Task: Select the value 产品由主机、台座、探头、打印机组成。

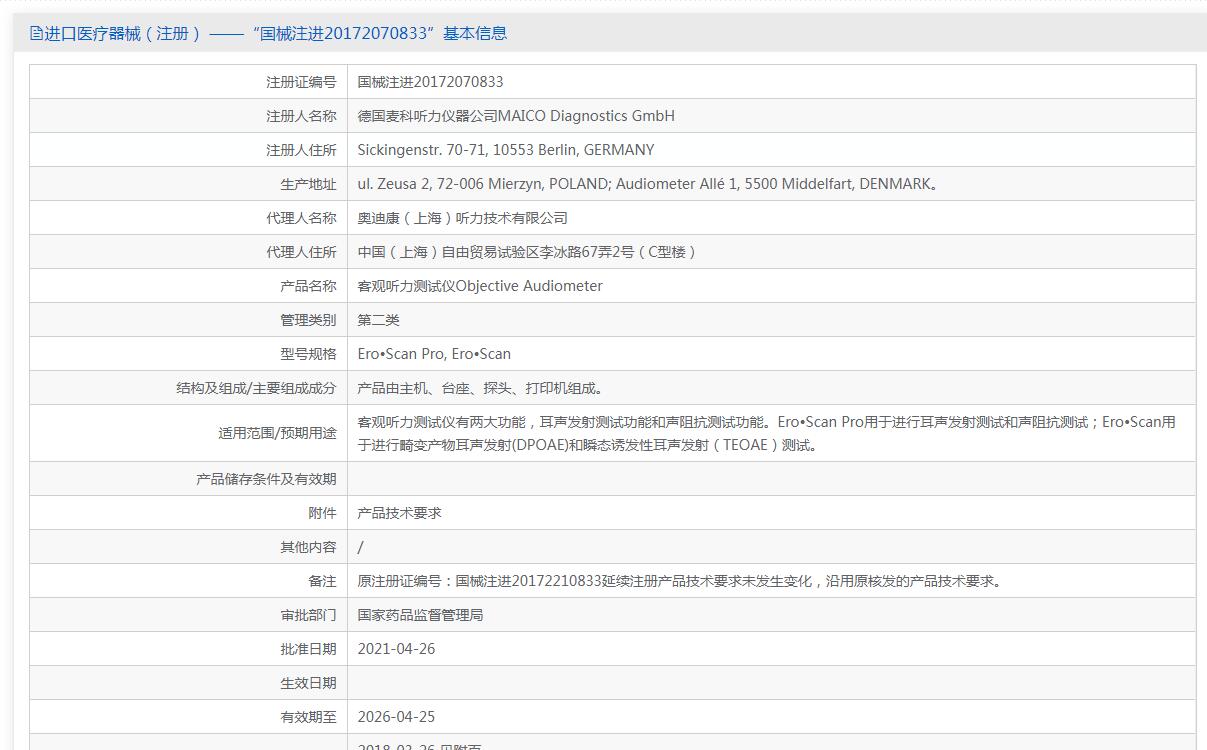Action: 480,388
